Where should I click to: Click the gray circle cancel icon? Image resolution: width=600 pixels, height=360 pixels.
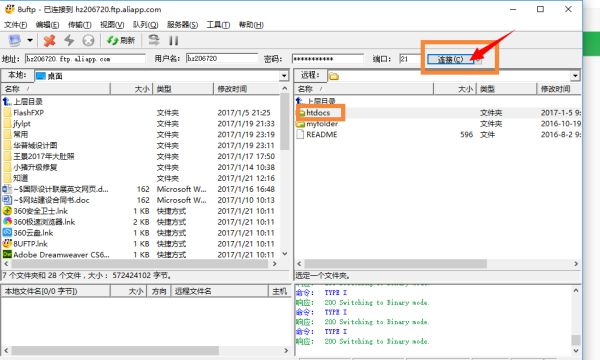88,40
